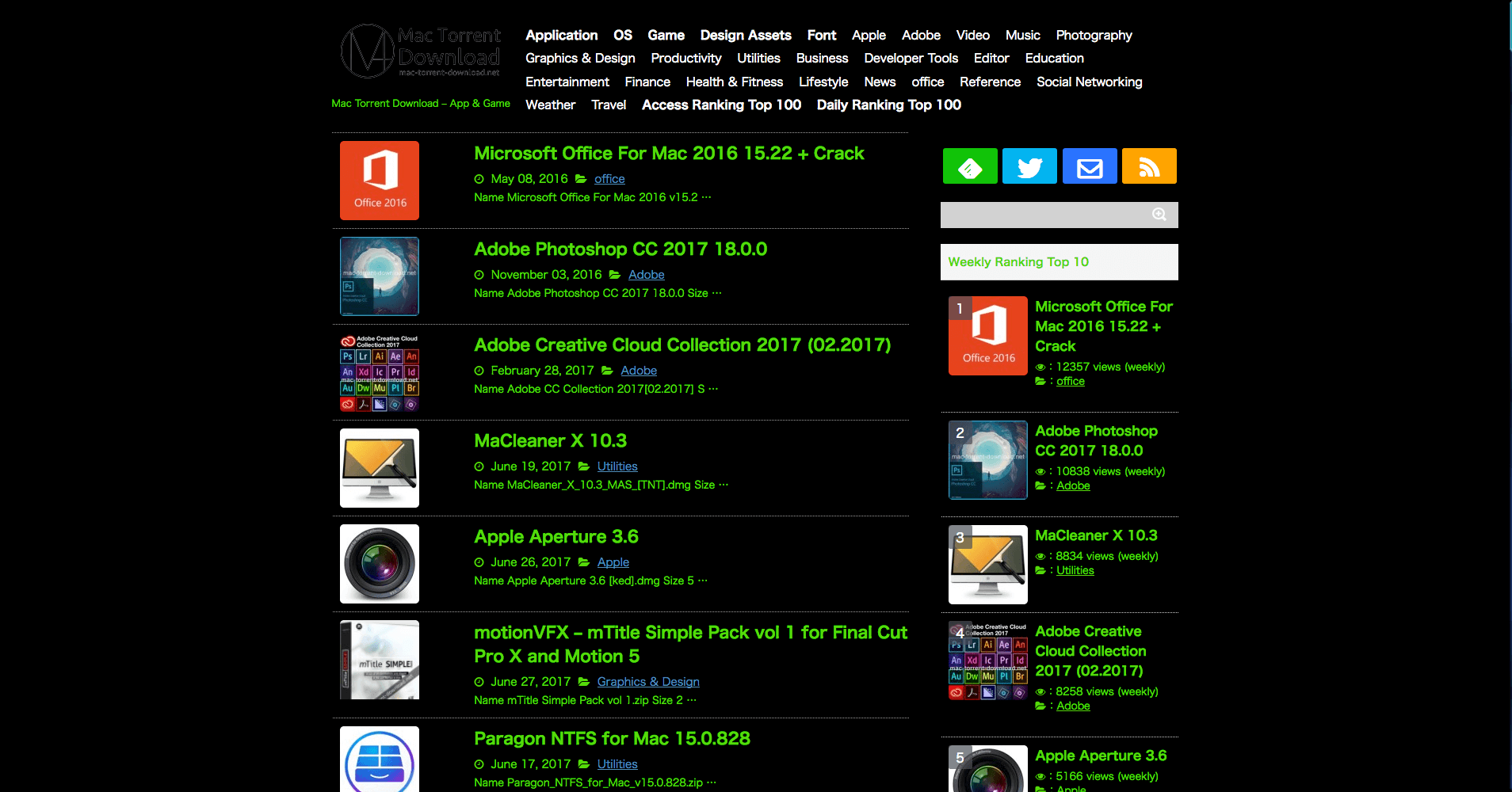1512x792 pixels.
Task: Open Microsoft Office For Mac 2016 title in main list
Action: click(669, 153)
